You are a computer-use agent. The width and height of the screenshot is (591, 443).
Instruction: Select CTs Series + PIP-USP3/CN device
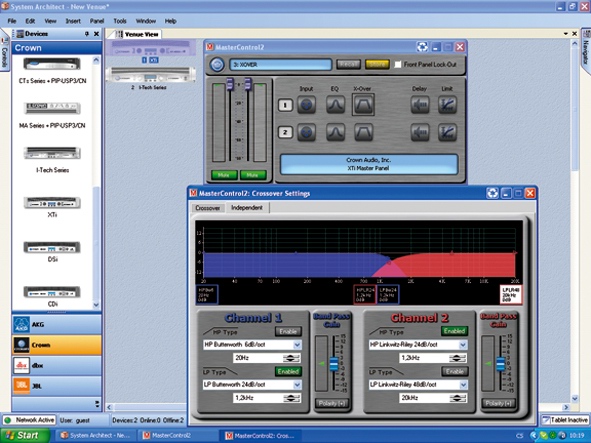click(x=52, y=70)
